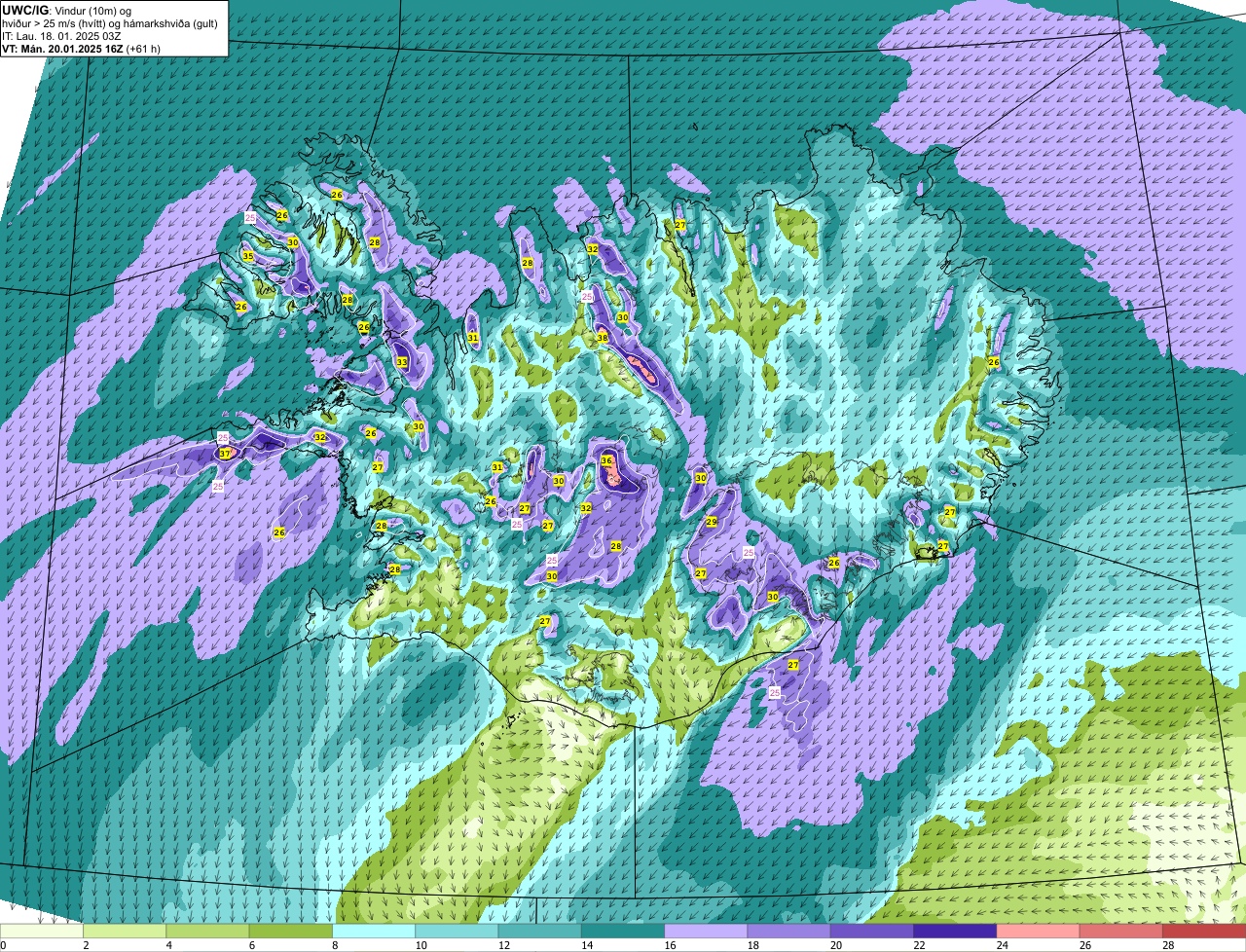1246x952 pixels.
Task: Click the turquoise 10–12 m/s legend swatch
Action: click(457, 932)
